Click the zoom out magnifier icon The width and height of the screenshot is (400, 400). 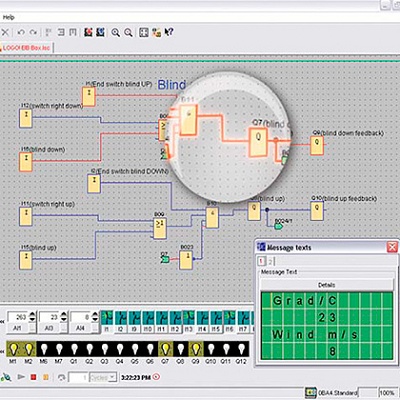tap(128, 32)
